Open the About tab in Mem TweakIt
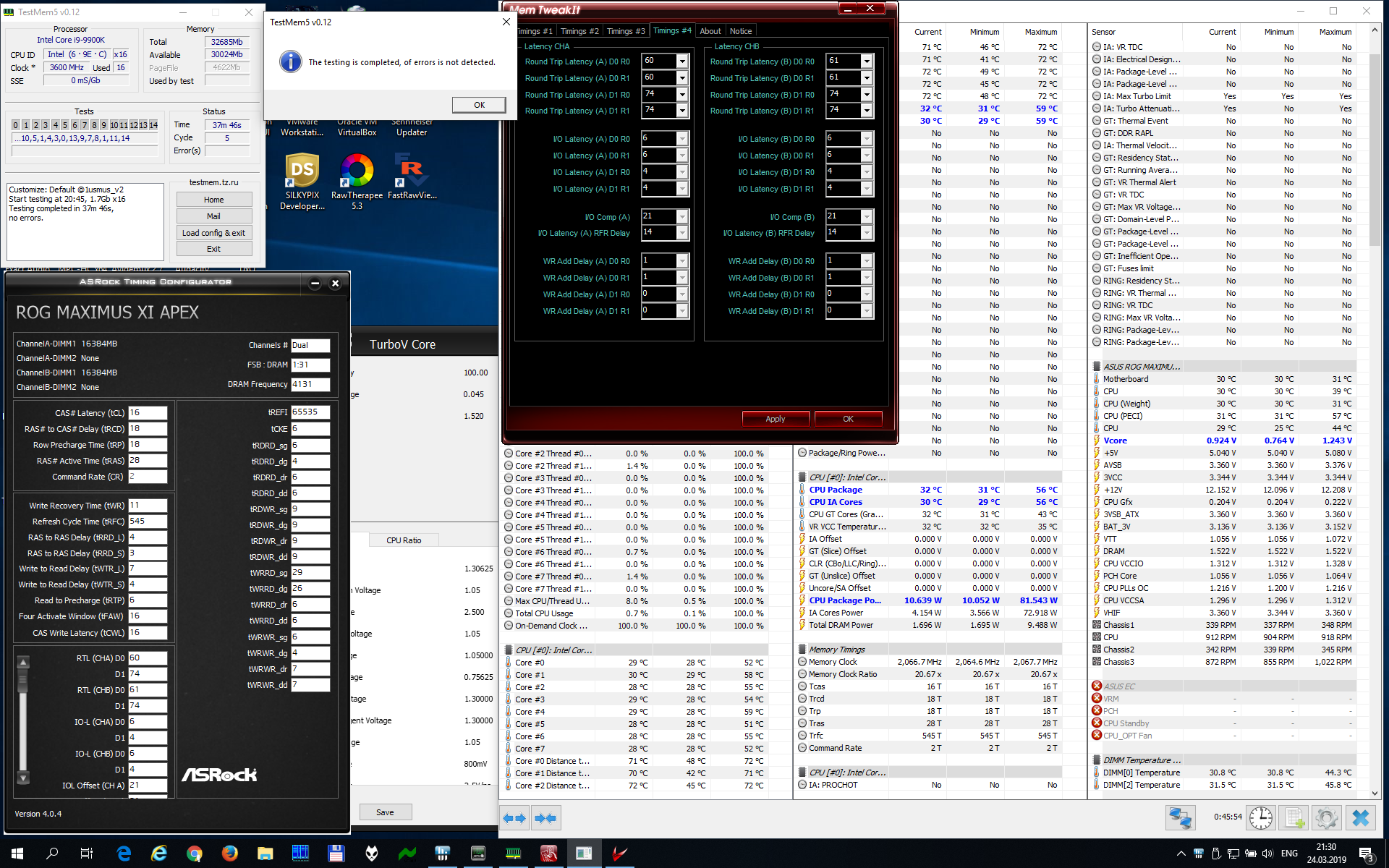Image resolution: width=1389 pixels, height=868 pixels. point(710,31)
